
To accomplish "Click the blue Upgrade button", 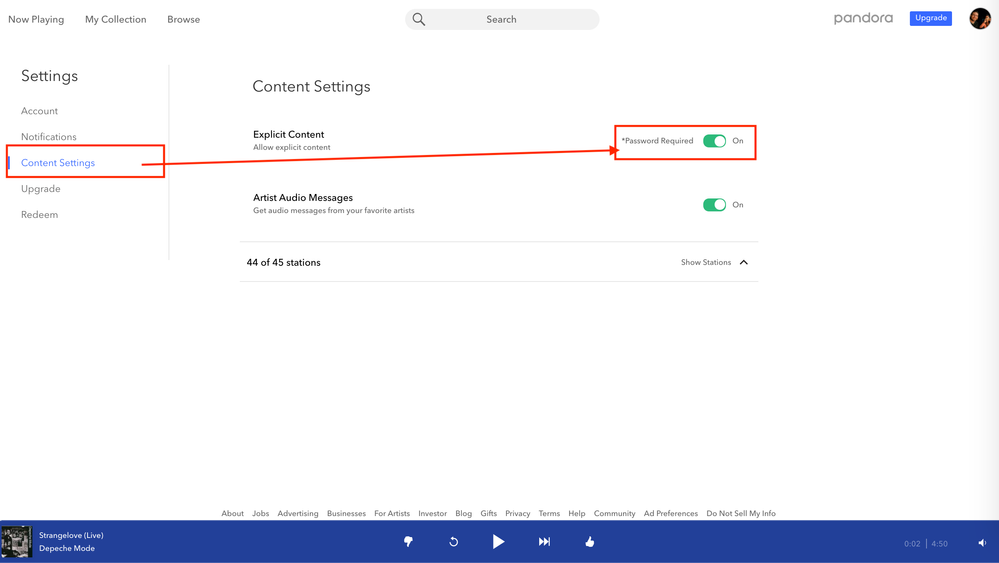I will 930,18.
